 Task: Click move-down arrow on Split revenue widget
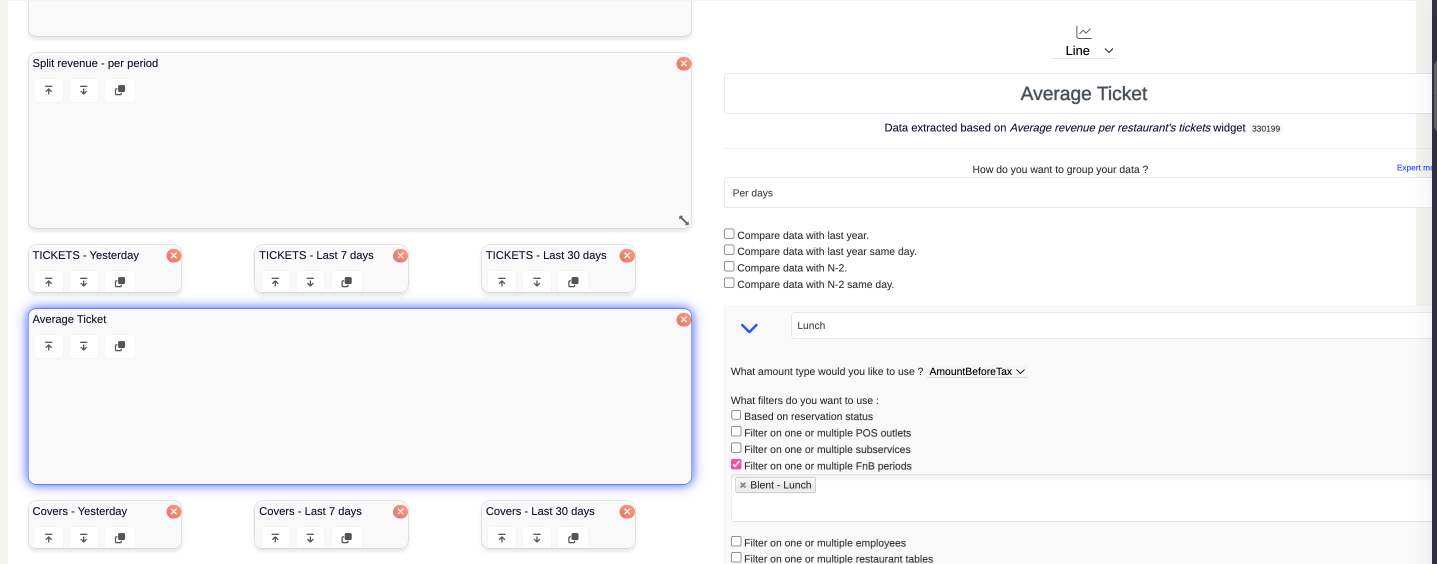click(x=84, y=90)
